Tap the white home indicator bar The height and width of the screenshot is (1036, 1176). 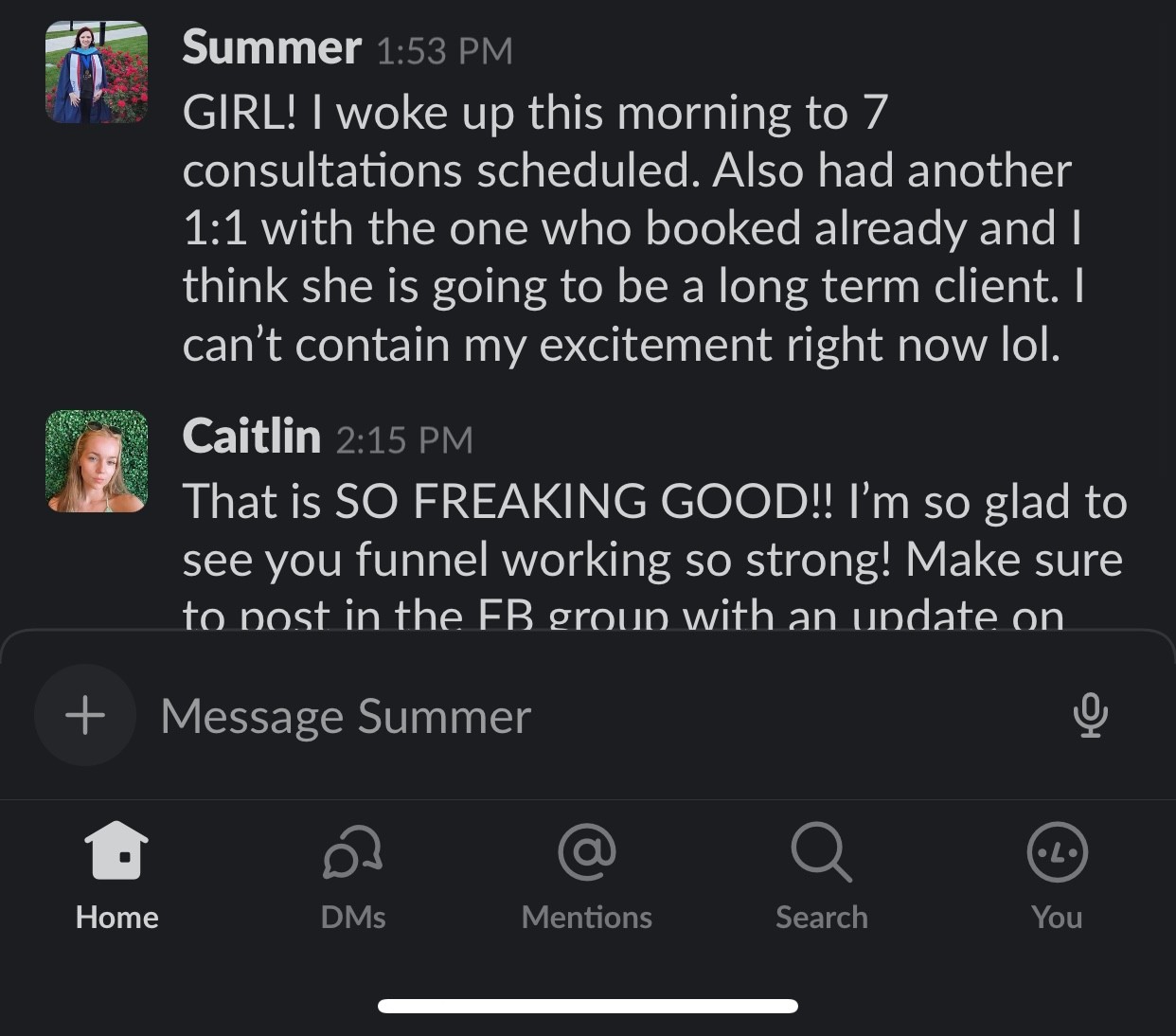[x=587, y=1006]
